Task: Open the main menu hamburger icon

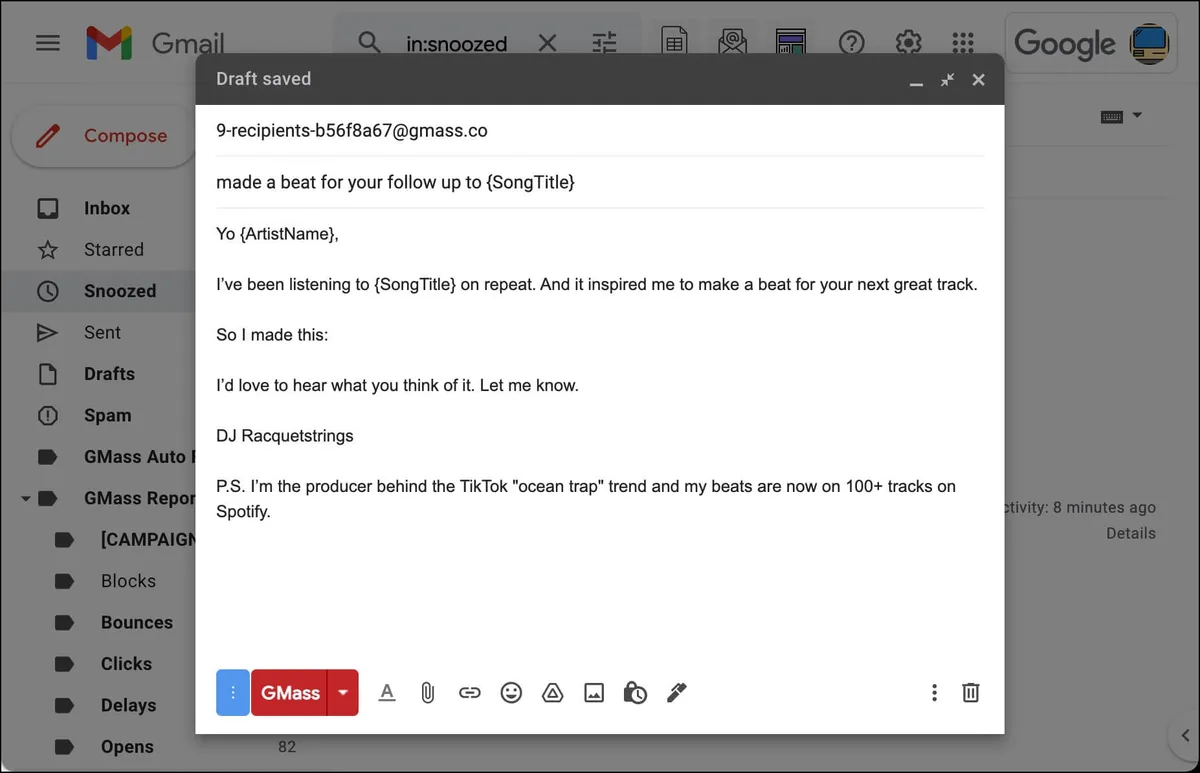Action: pos(47,43)
